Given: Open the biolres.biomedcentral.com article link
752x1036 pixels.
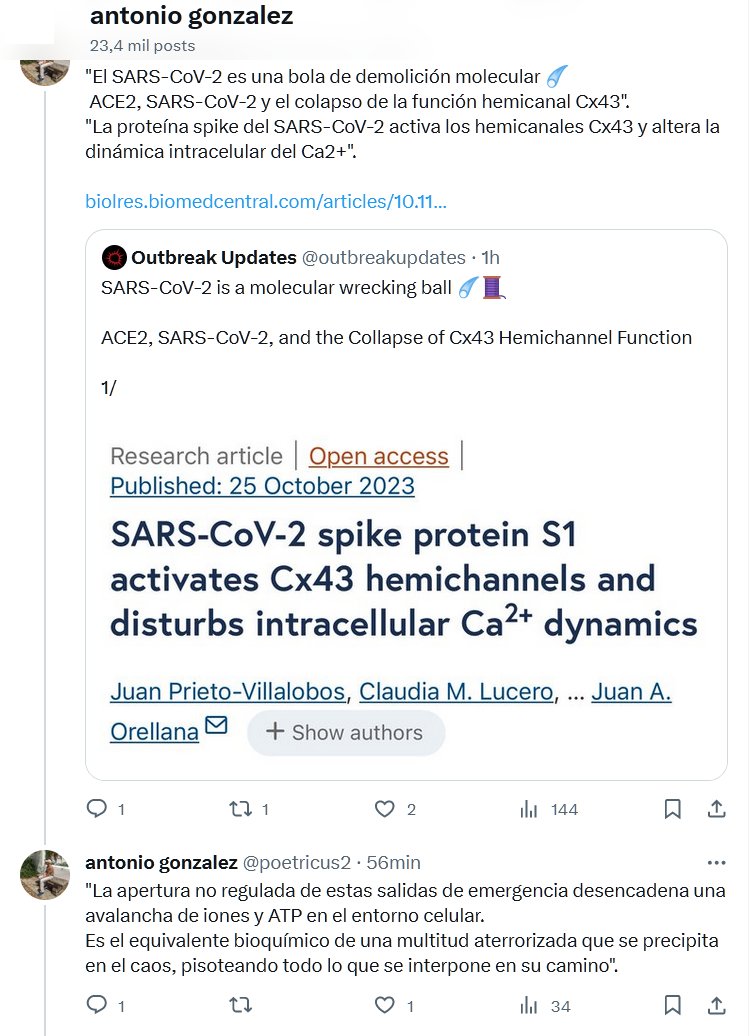Looking at the screenshot, I should click(266, 202).
